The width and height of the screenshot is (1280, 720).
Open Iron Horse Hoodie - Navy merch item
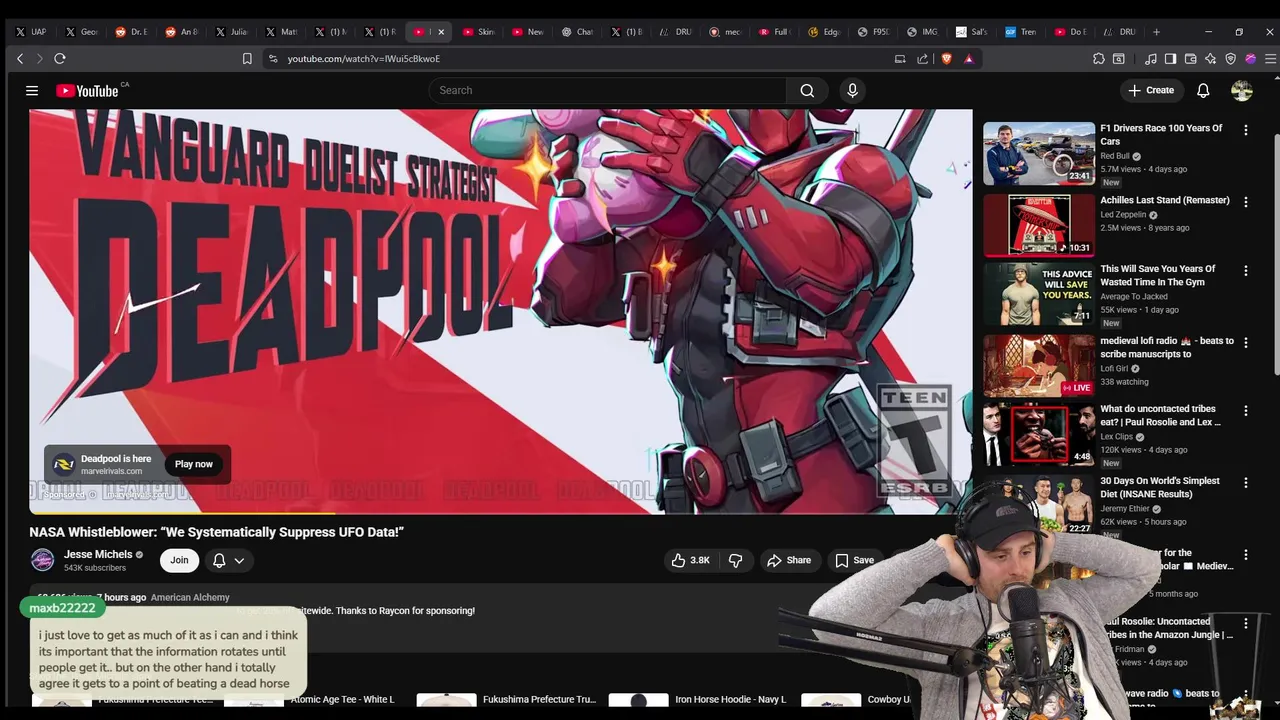[731, 700]
